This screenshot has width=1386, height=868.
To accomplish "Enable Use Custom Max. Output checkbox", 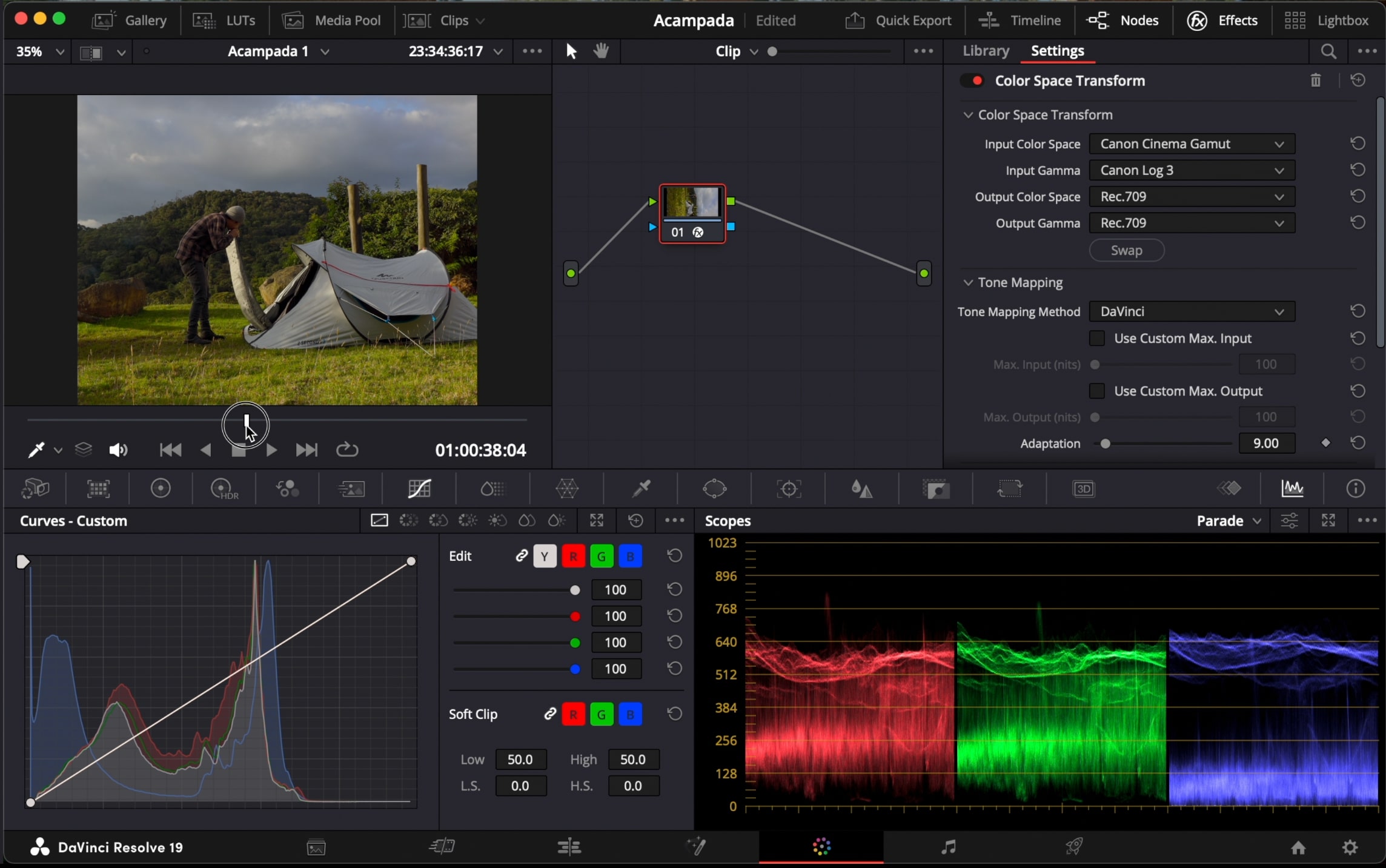I will coord(1097,391).
